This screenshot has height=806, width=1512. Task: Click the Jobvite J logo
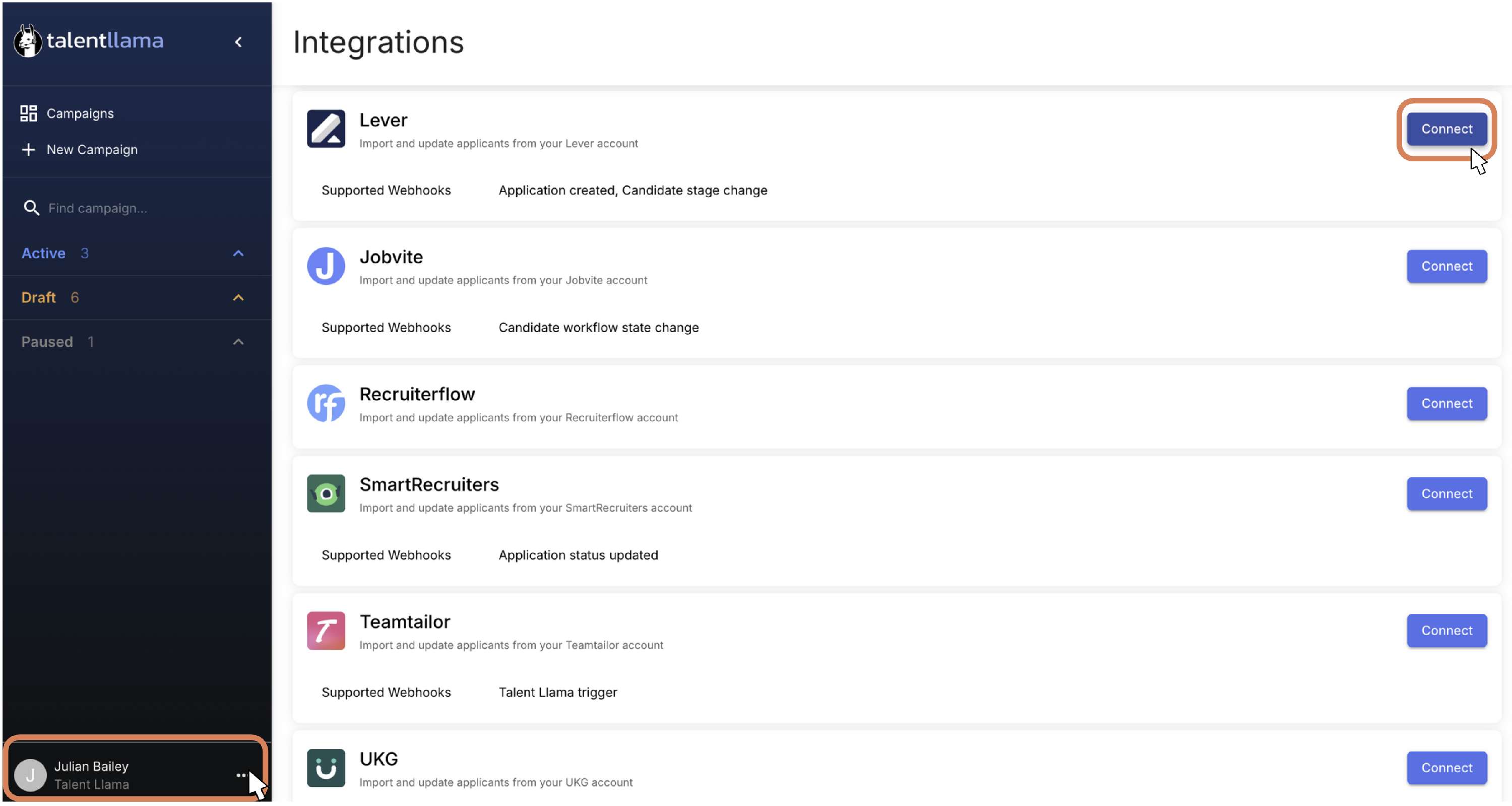click(326, 266)
